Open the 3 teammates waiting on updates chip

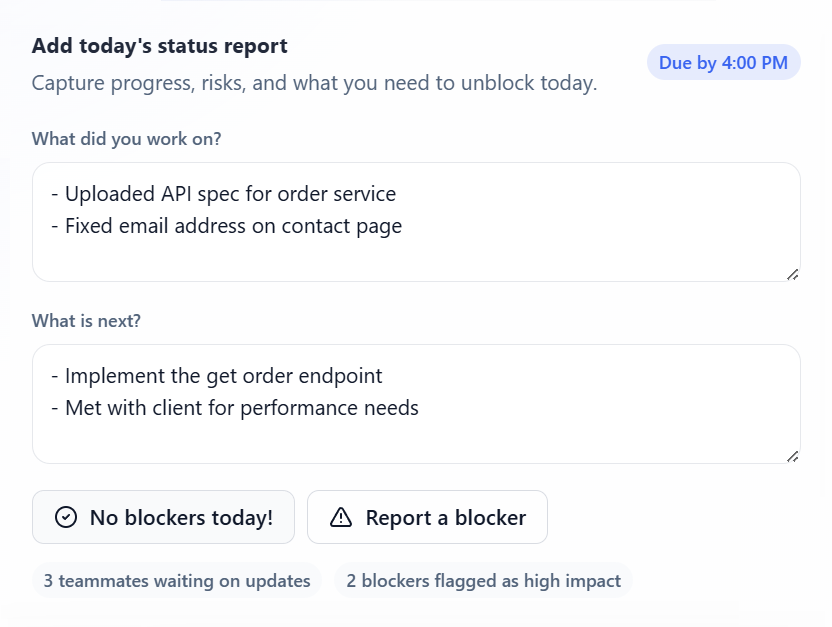[x=176, y=580]
